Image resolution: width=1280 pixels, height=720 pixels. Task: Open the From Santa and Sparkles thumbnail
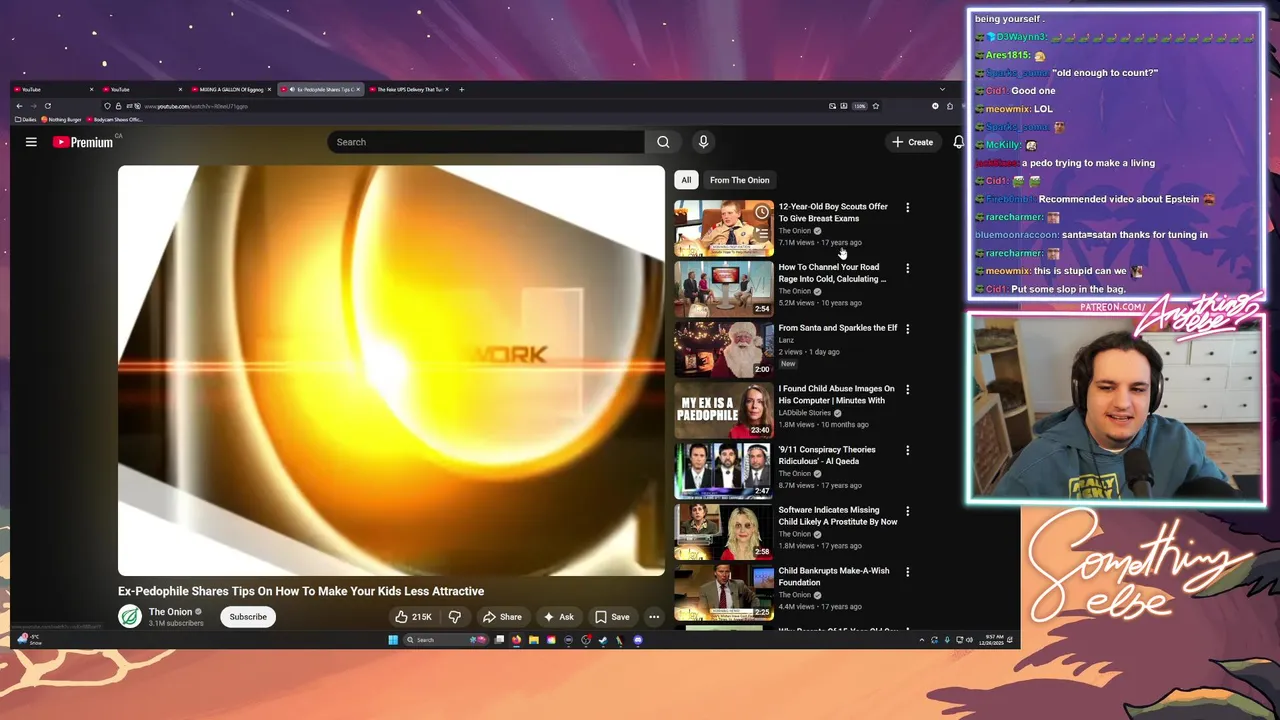click(724, 350)
